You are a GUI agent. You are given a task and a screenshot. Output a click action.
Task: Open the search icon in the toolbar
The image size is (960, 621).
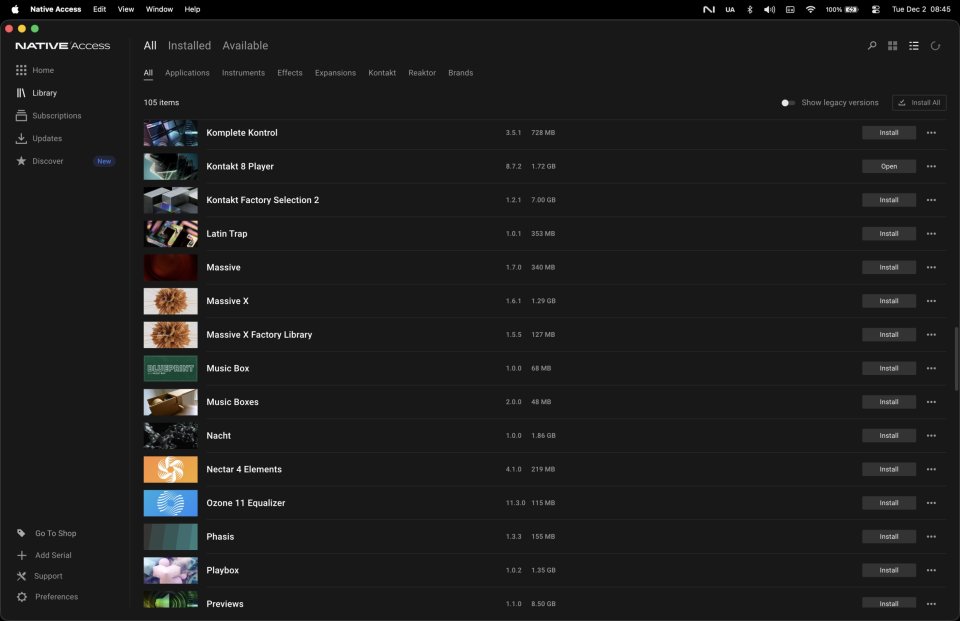coord(871,46)
